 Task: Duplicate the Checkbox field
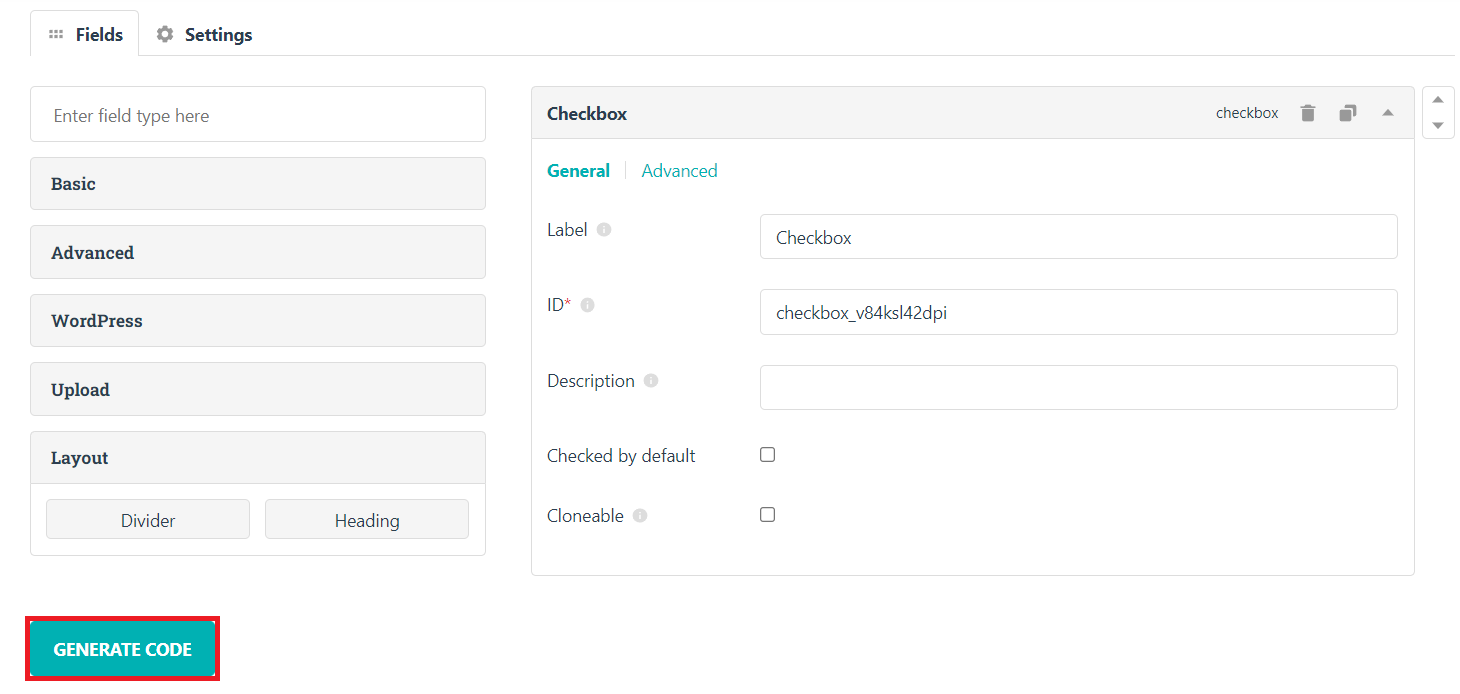pos(1347,113)
